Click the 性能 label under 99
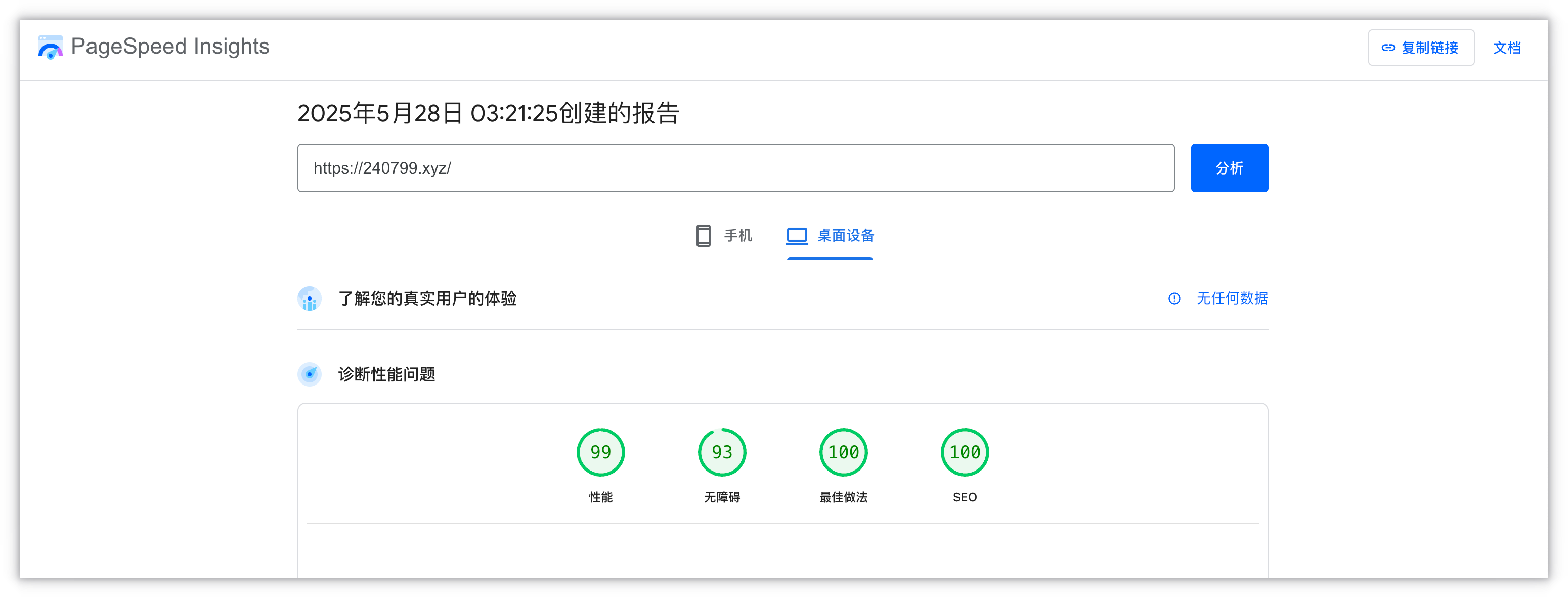Image resolution: width=1568 pixels, height=598 pixels. [x=600, y=497]
